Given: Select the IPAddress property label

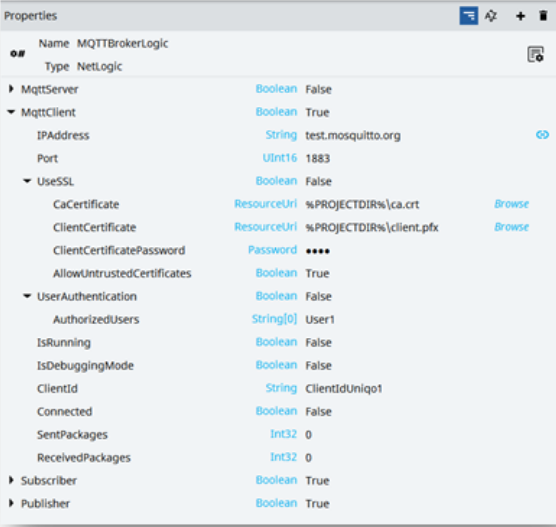Looking at the screenshot, I should click(63, 135).
